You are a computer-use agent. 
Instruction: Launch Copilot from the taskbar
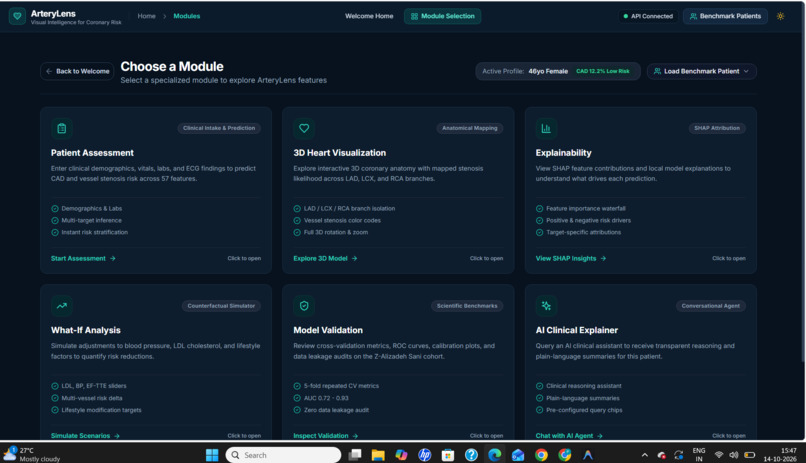click(x=401, y=455)
